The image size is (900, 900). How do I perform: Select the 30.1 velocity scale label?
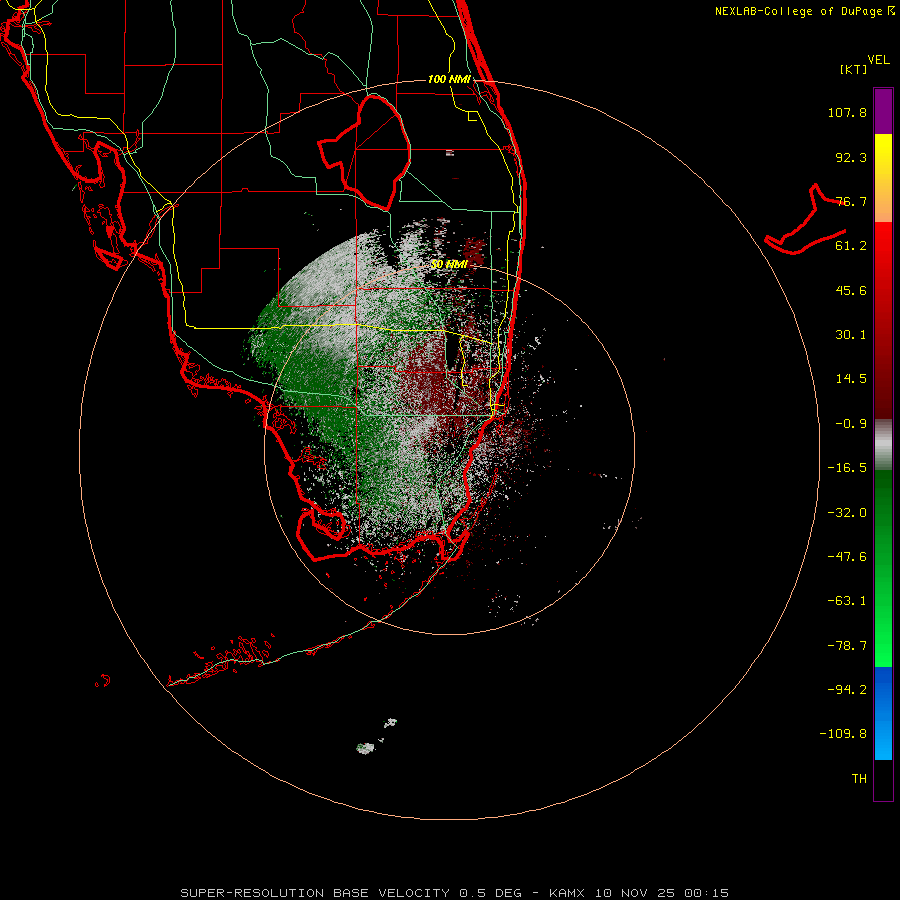point(851,335)
